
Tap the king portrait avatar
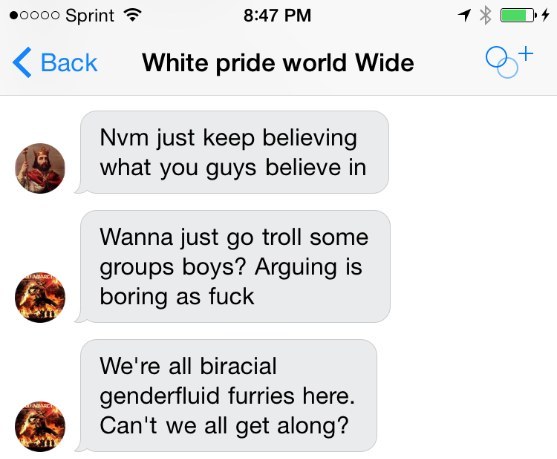40,168
